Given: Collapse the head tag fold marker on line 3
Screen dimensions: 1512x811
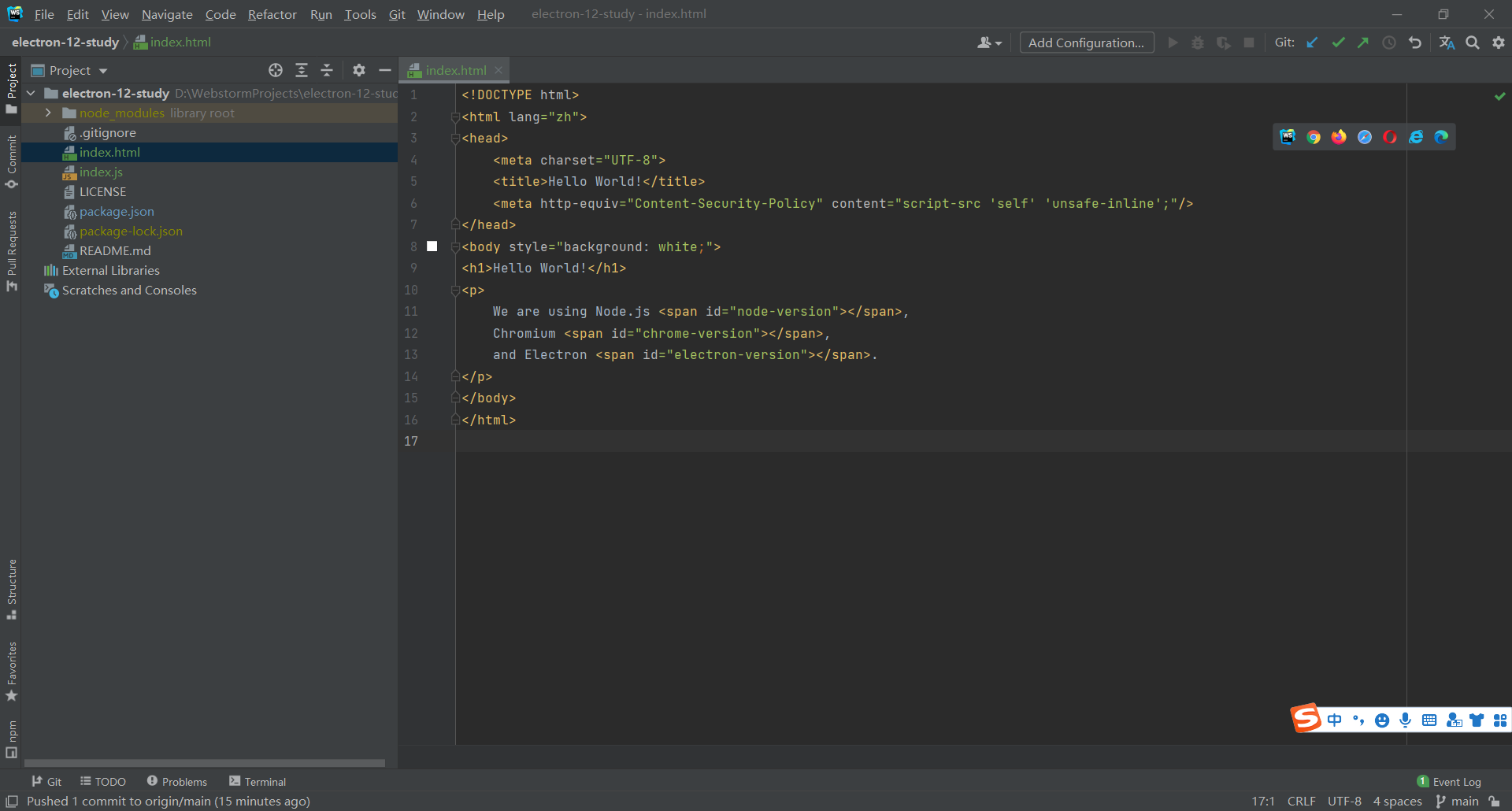Looking at the screenshot, I should tap(455, 139).
